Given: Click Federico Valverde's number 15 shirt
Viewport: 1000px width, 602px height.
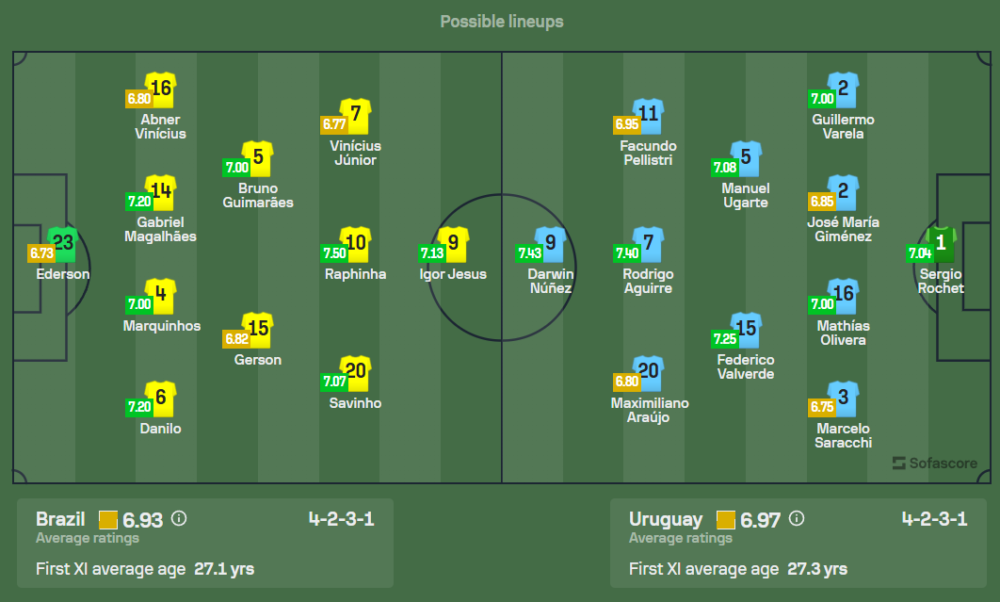Looking at the screenshot, I should coord(745,329).
